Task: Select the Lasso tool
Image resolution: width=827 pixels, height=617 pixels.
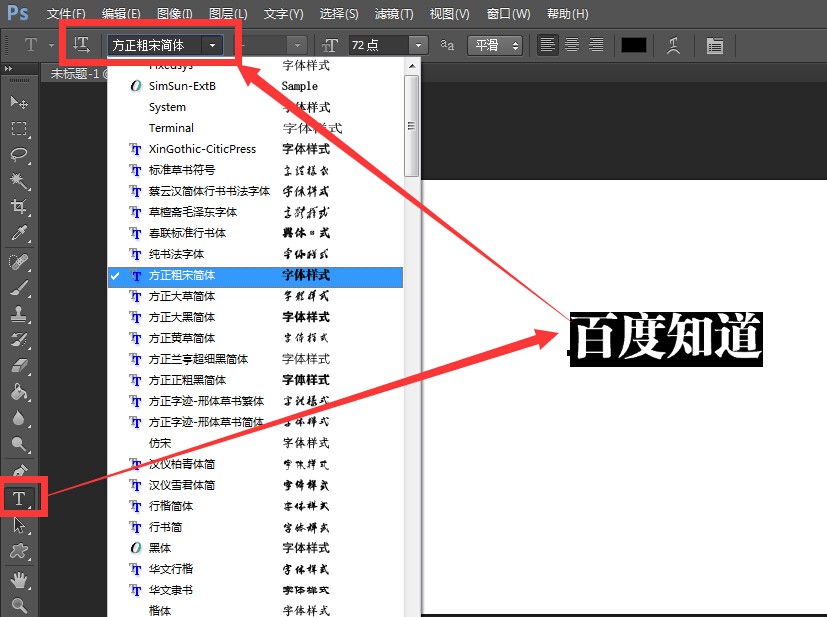Action: (20, 155)
